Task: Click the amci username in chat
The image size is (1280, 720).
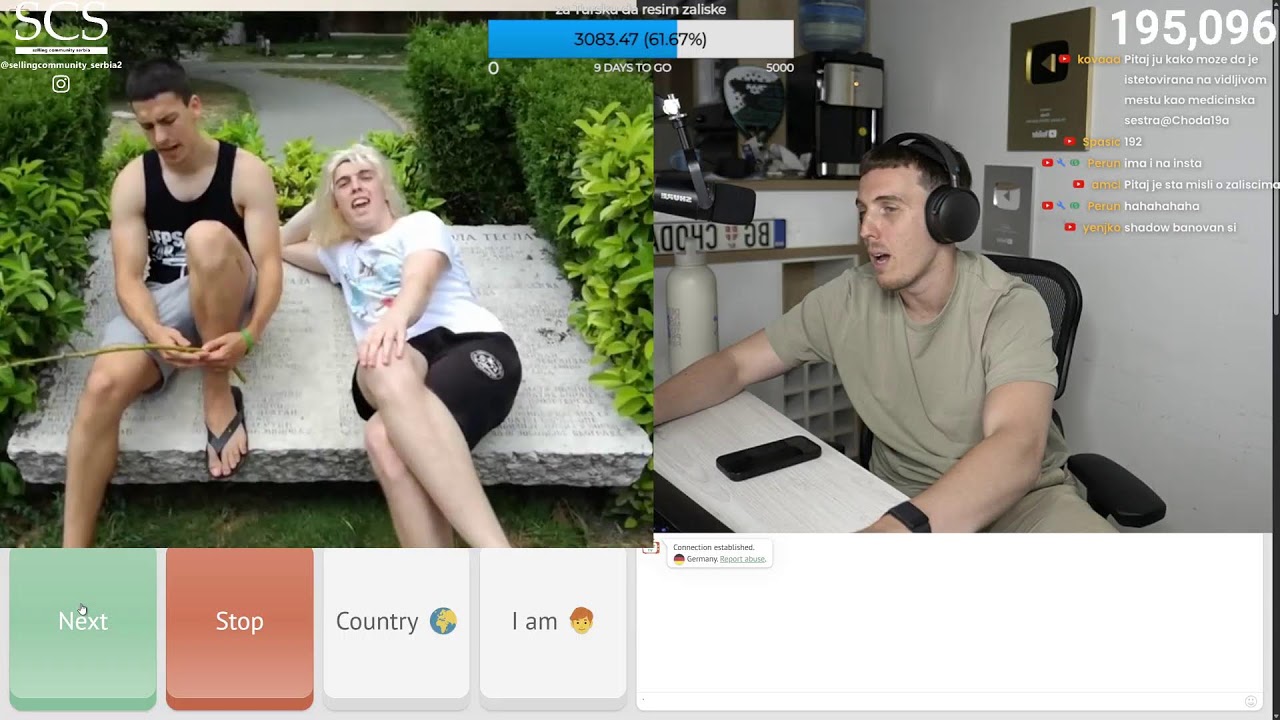Action: [x=1105, y=185]
